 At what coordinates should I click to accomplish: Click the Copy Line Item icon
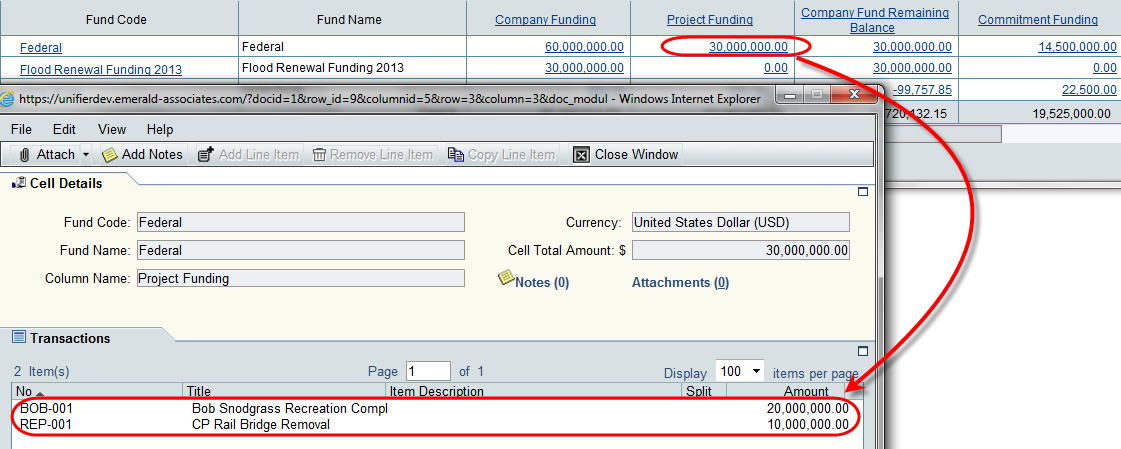click(456, 154)
